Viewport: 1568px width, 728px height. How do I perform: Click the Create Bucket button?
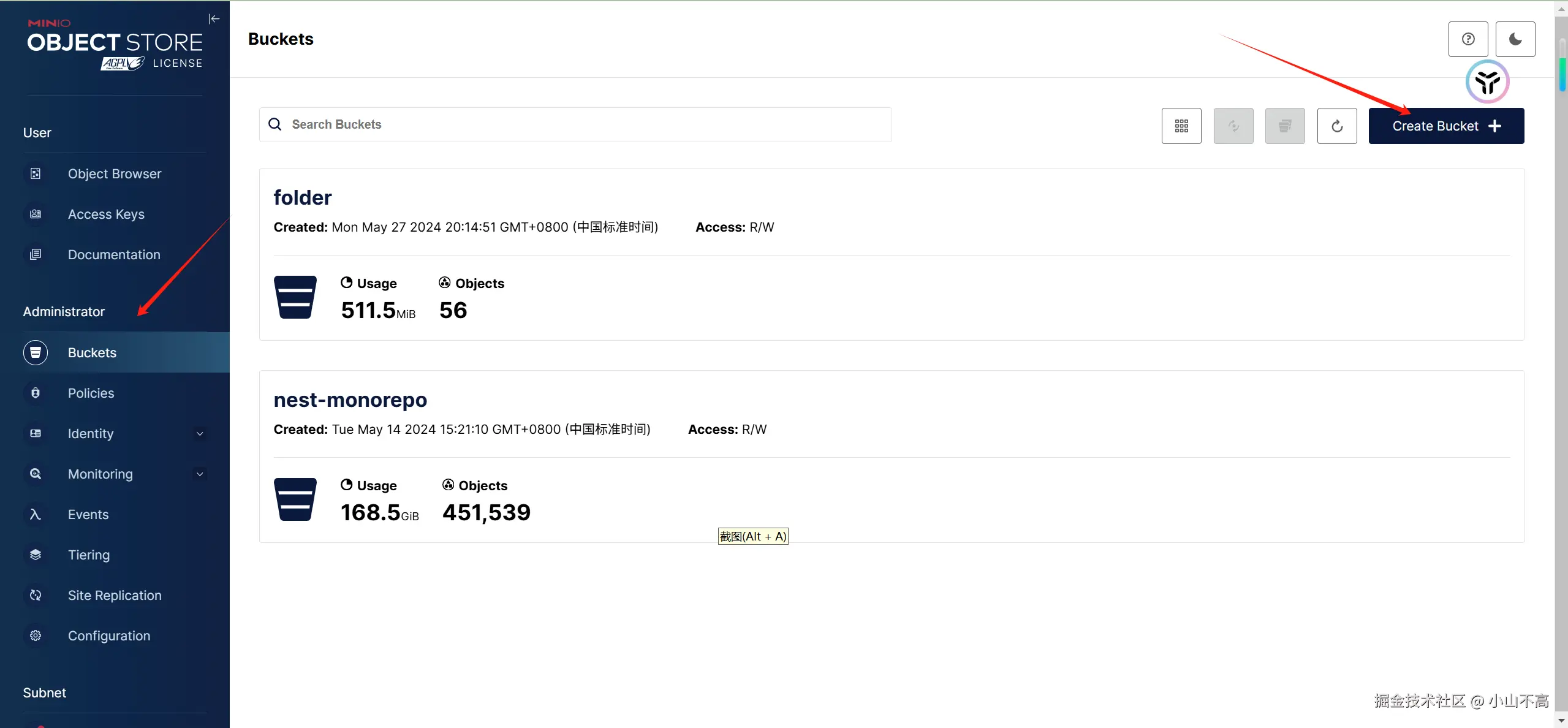1446,126
